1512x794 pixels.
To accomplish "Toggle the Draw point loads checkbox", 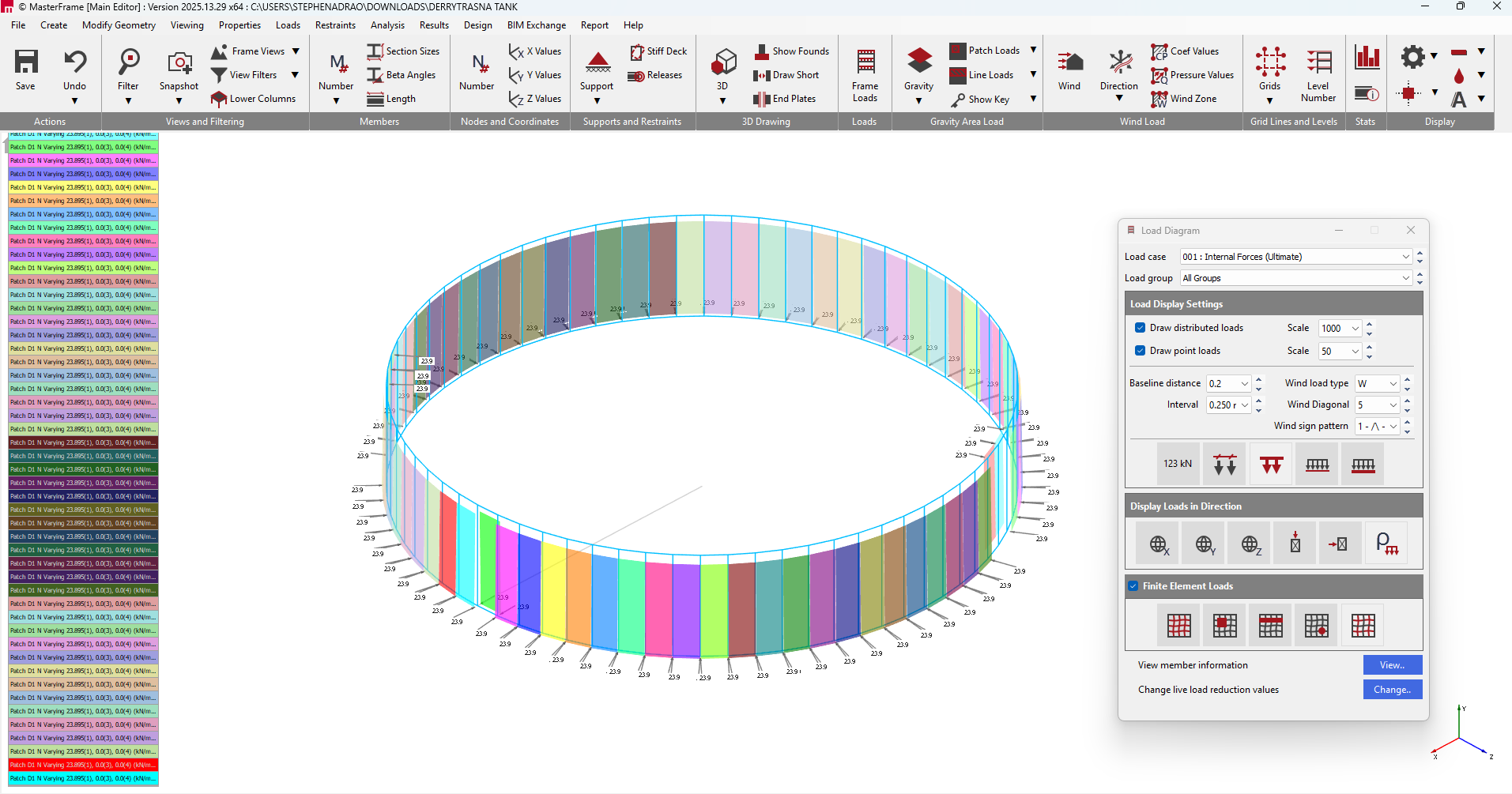I will tap(1141, 351).
